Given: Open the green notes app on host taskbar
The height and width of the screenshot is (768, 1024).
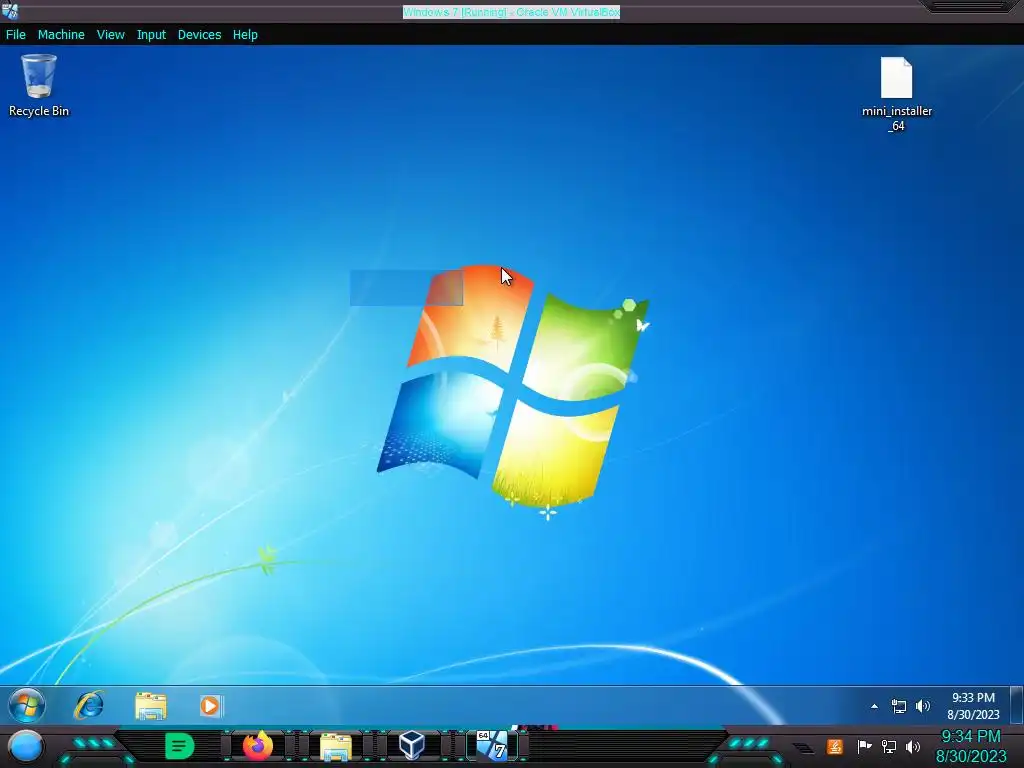Looking at the screenshot, I should [179, 746].
